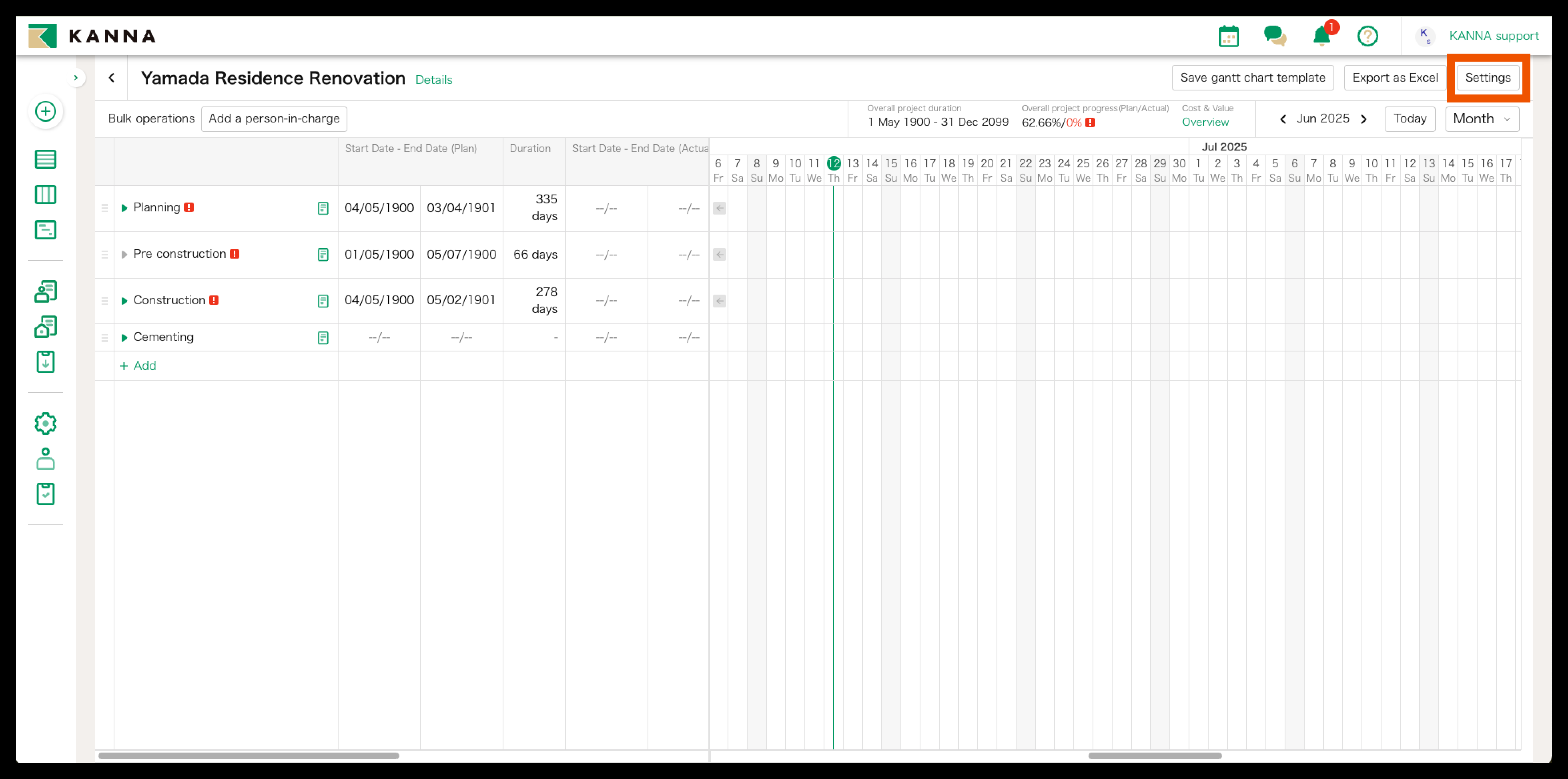This screenshot has height=779, width=1568.
Task: Expand the collapsed left sidebar
Action: coord(76,78)
